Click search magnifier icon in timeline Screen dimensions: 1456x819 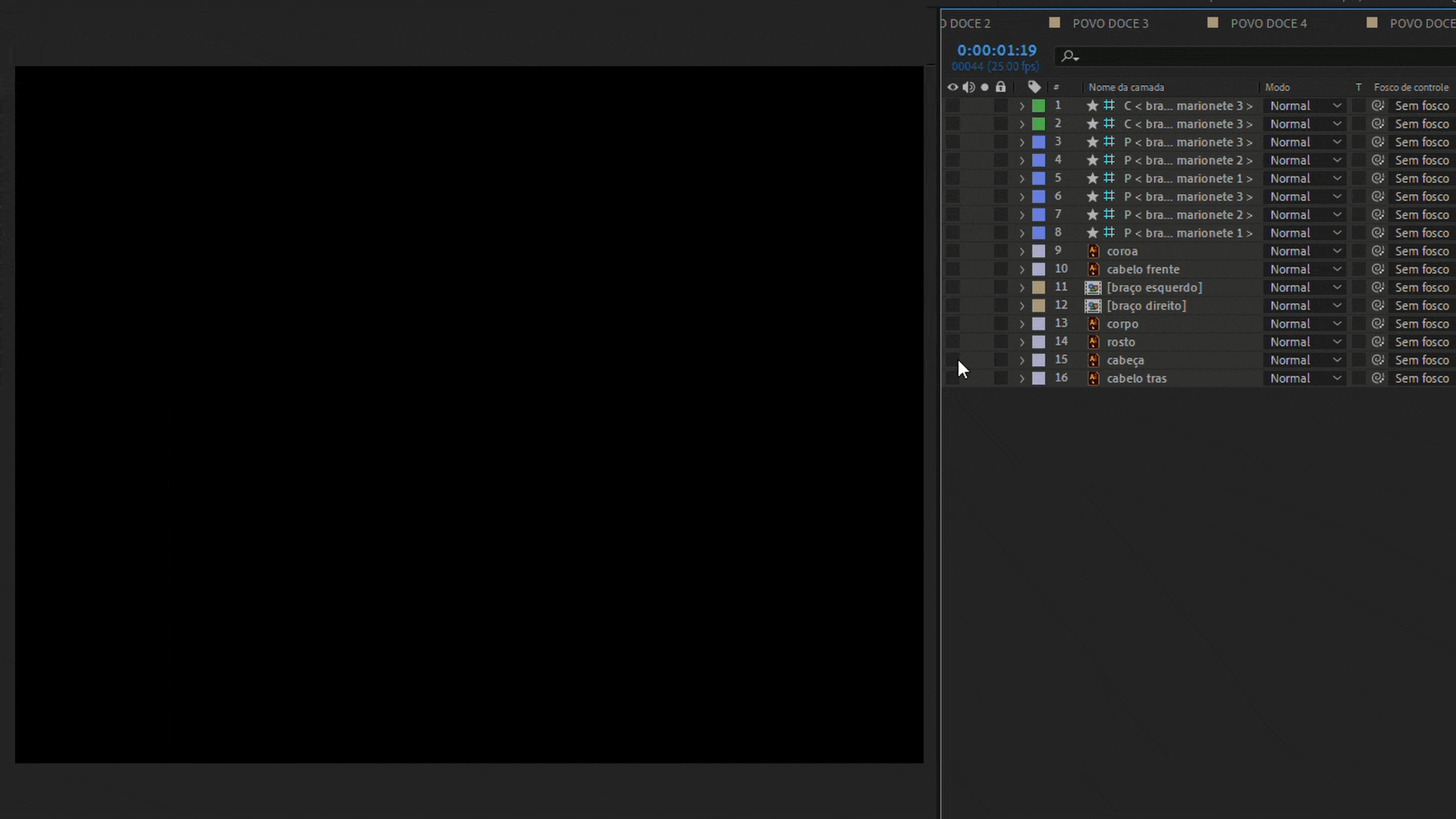1069,56
